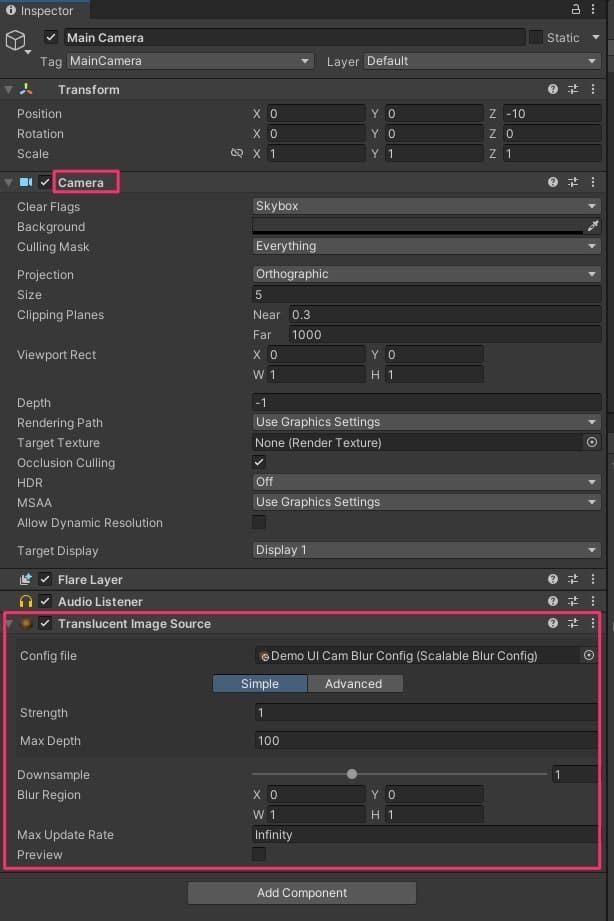The image size is (614, 921).
Task: Collapse the Transform component foldout
Action: pyautogui.click(x=8, y=89)
